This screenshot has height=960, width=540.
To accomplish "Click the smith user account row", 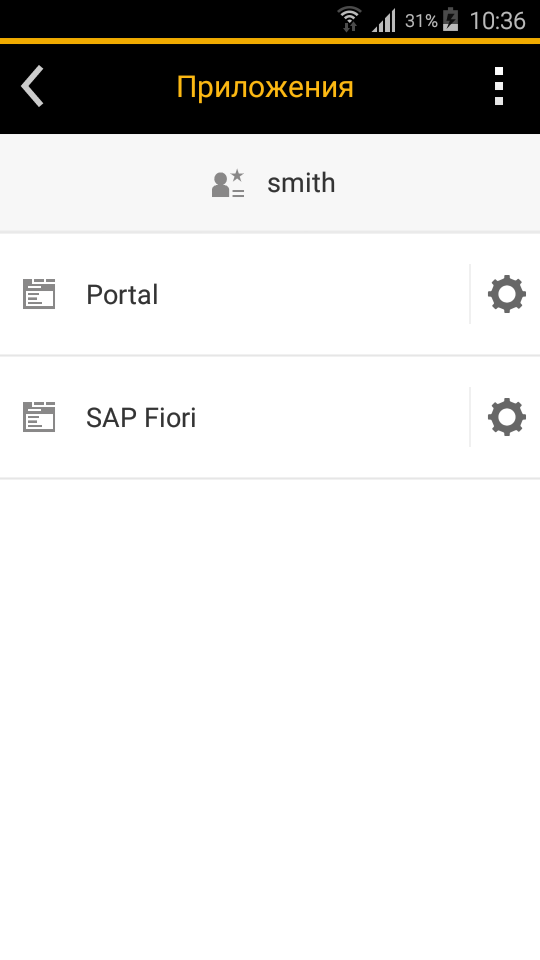I will tap(270, 183).
